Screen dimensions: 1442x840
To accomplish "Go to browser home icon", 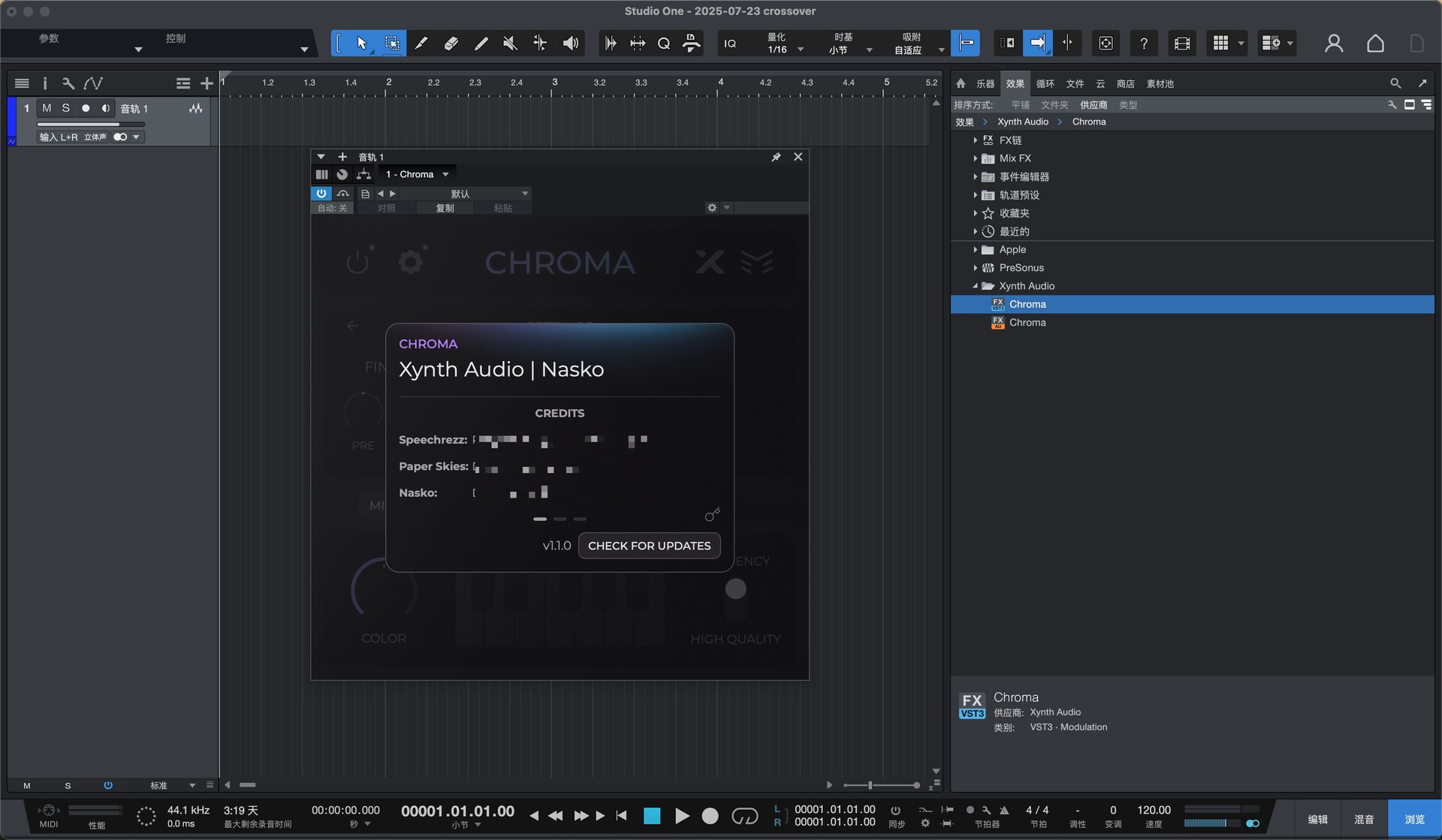I will (x=961, y=83).
